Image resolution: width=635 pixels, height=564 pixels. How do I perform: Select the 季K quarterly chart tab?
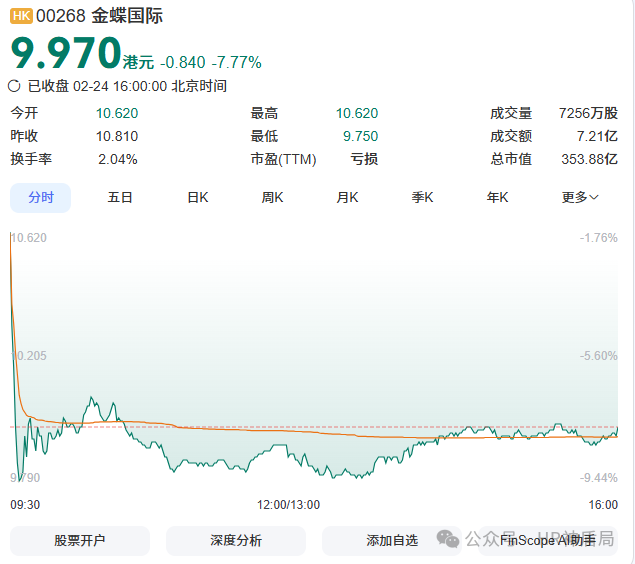point(422,198)
